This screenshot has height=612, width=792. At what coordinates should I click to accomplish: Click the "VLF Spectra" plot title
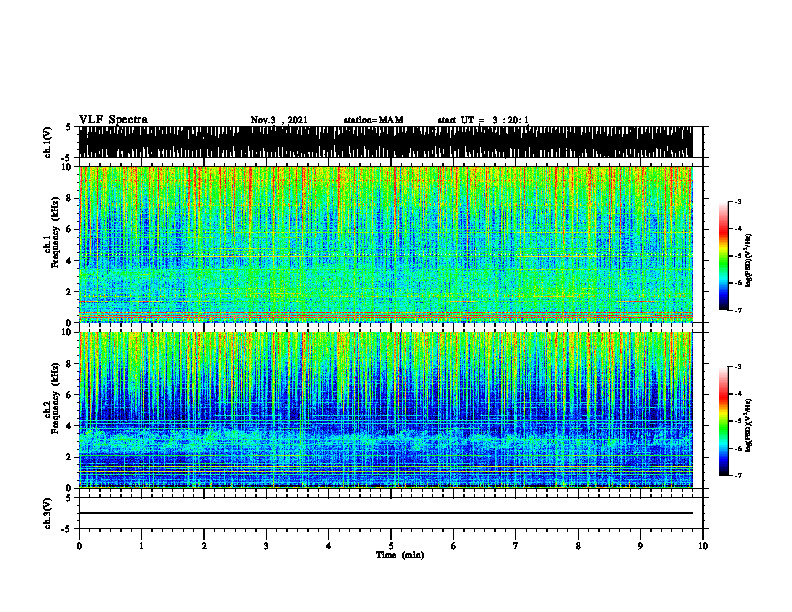tap(113, 120)
